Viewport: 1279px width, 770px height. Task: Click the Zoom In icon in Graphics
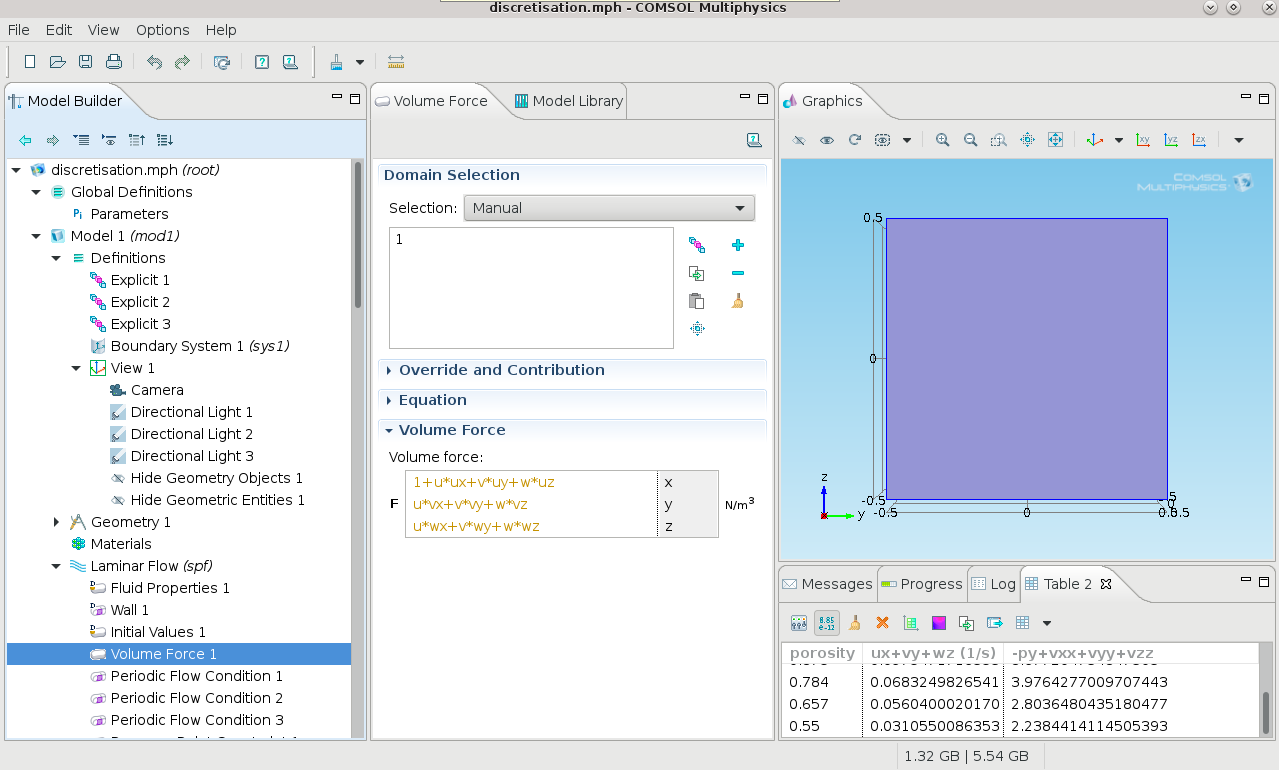pos(942,140)
